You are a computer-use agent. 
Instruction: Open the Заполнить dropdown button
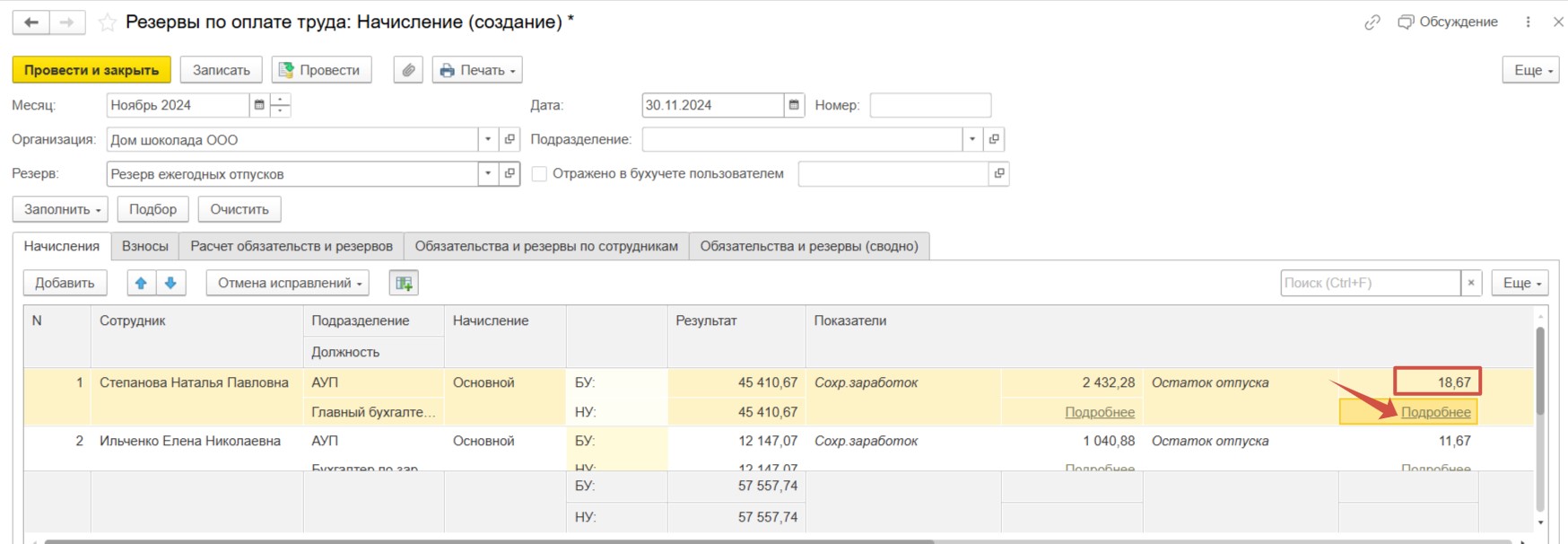pos(60,209)
